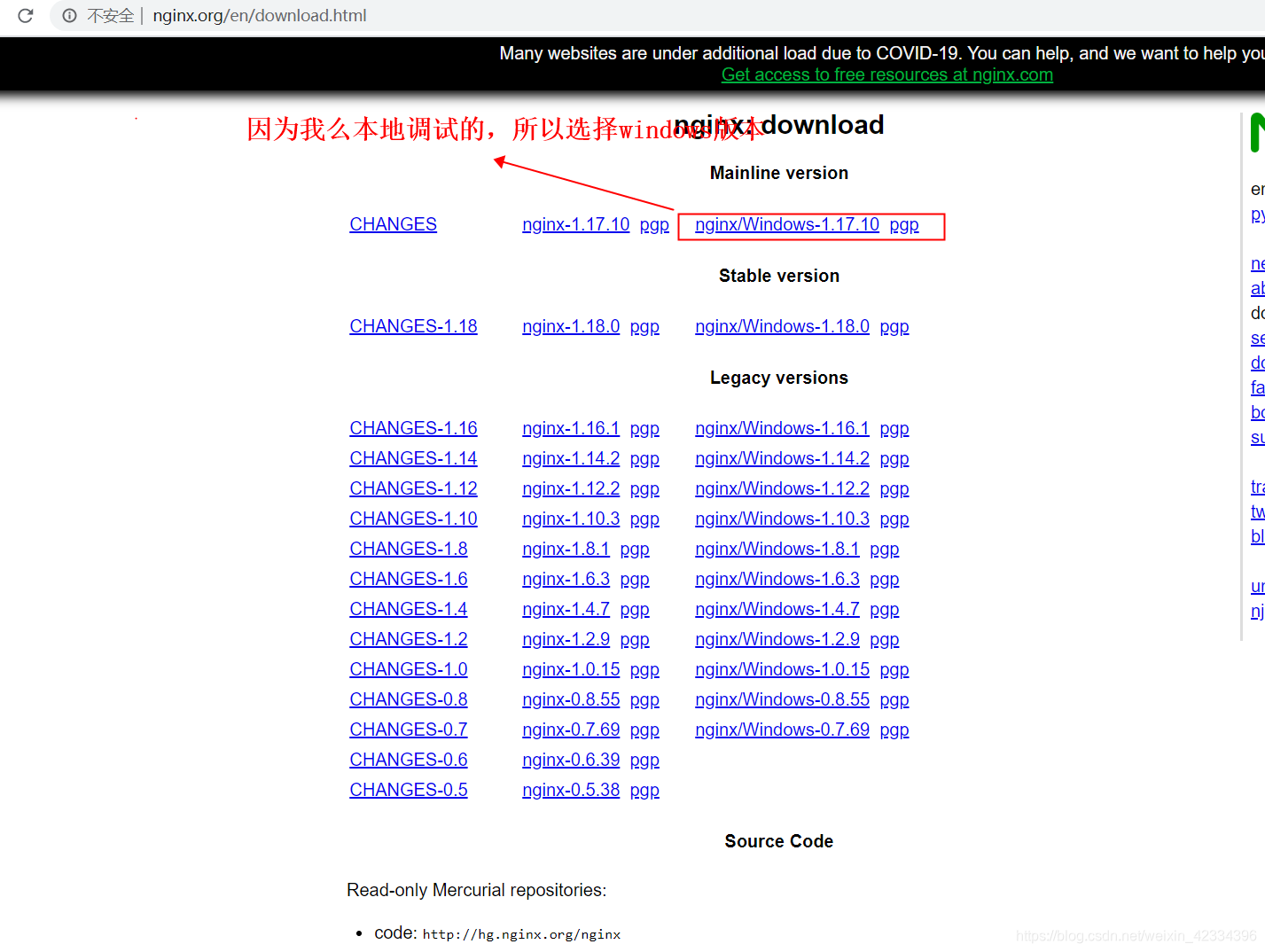Download nginx/Windows-1.0.15

[x=782, y=669]
